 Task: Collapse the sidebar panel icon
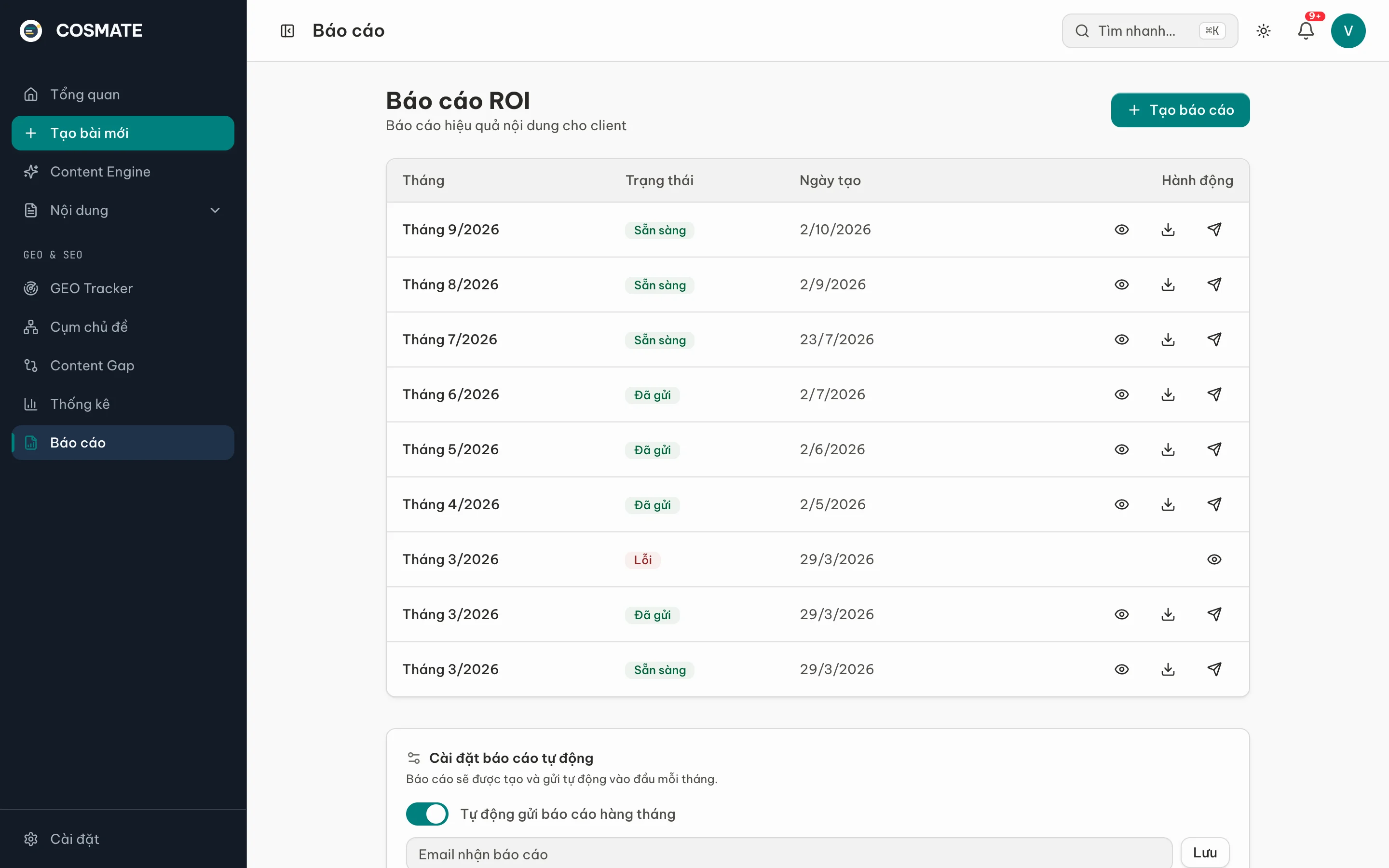pyautogui.click(x=287, y=30)
